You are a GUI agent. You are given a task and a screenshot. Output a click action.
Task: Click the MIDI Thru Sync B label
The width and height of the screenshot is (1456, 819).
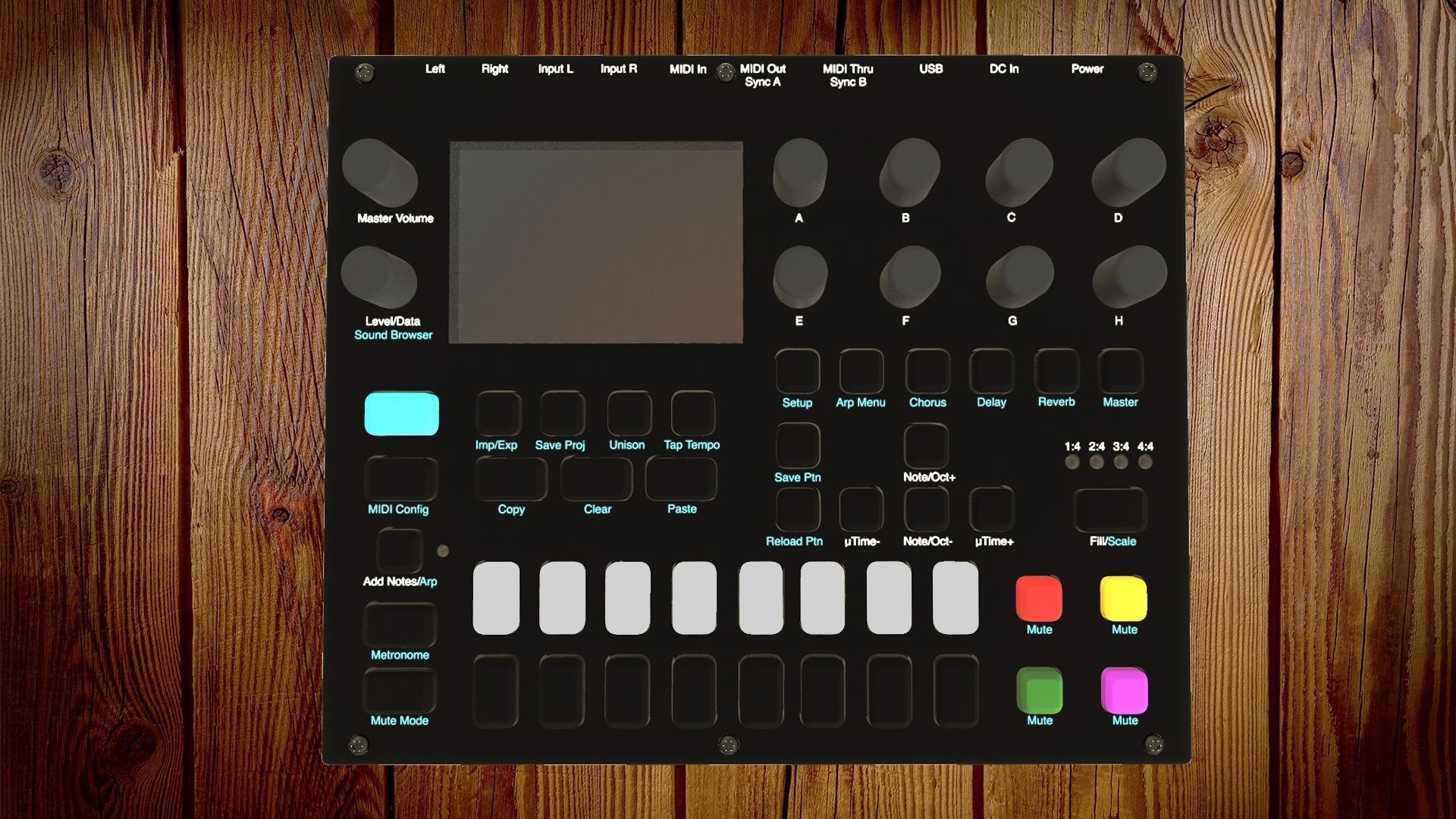click(848, 75)
